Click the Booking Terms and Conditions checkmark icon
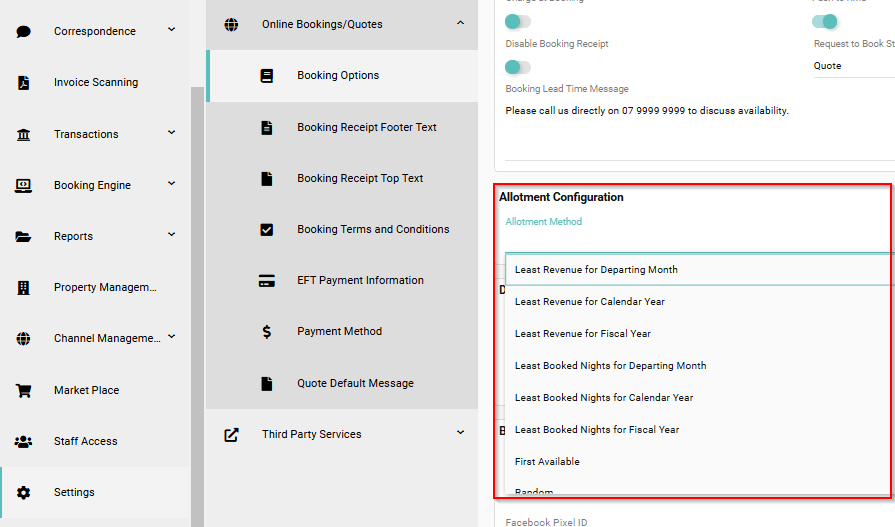The width and height of the screenshot is (895, 527). coord(266,230)
